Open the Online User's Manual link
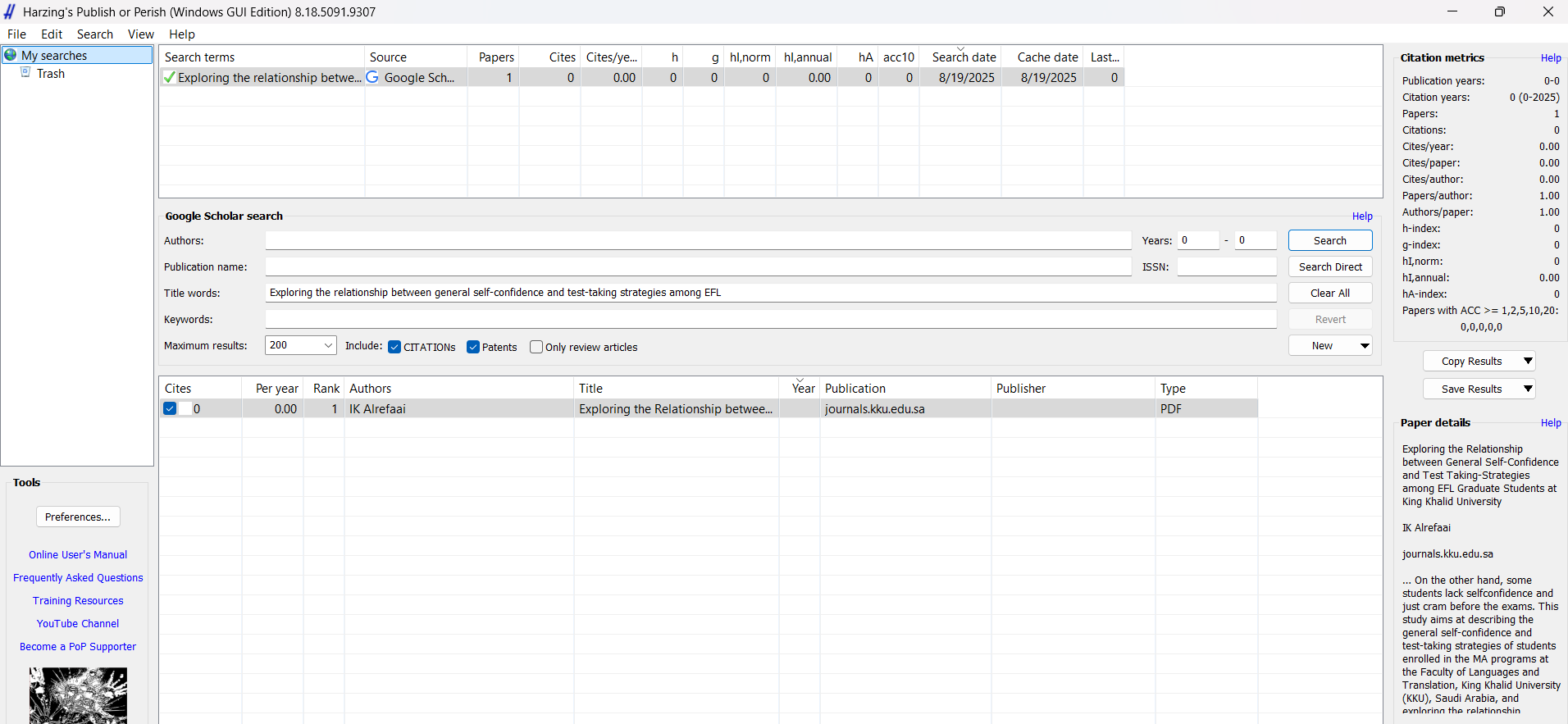This screenshot has height=724, width=1568. tap(78, 555)
